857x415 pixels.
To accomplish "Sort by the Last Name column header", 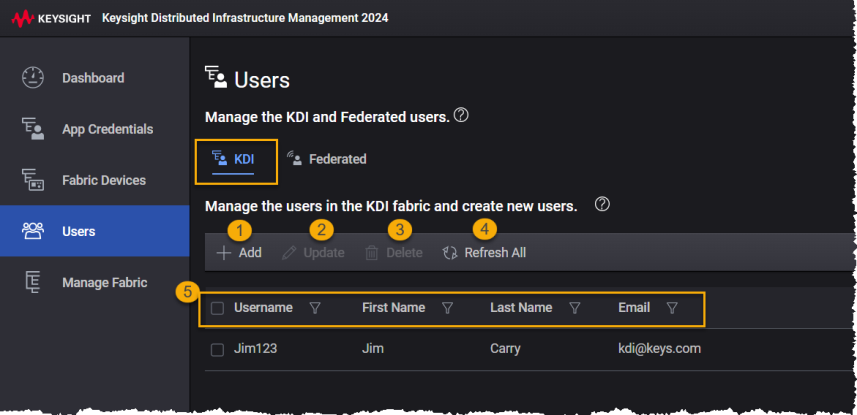I will [521, 308].
